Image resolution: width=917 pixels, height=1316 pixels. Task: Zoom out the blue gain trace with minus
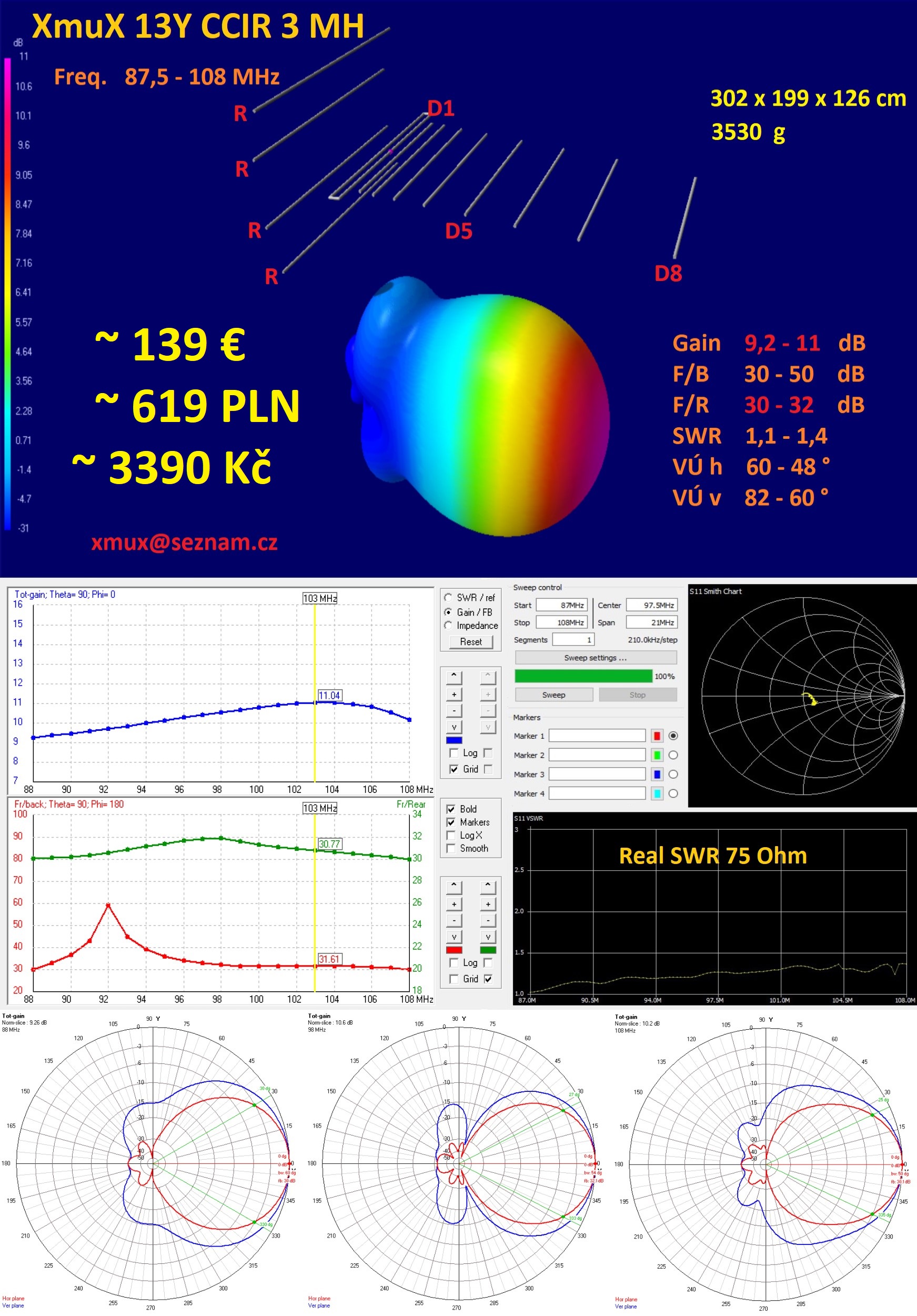[x=454, y=711]
